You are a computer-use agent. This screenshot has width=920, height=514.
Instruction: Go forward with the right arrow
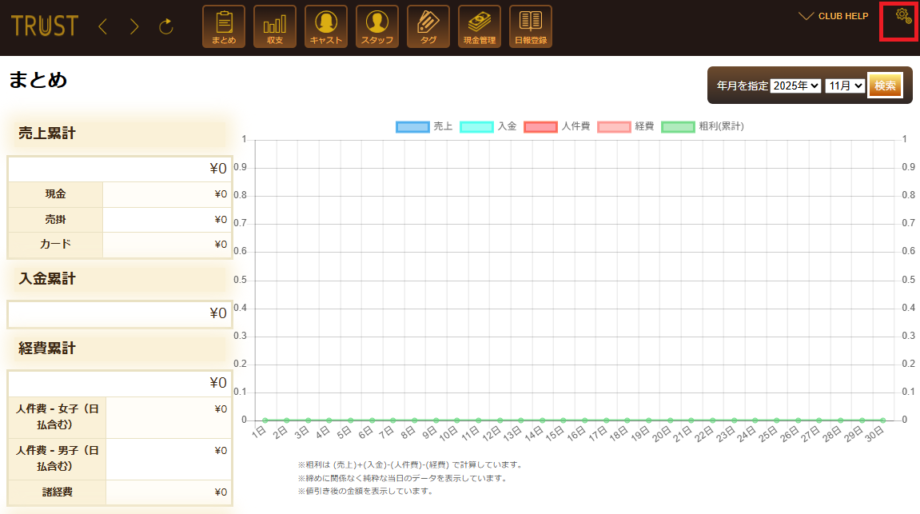click(x=134, y=27)
